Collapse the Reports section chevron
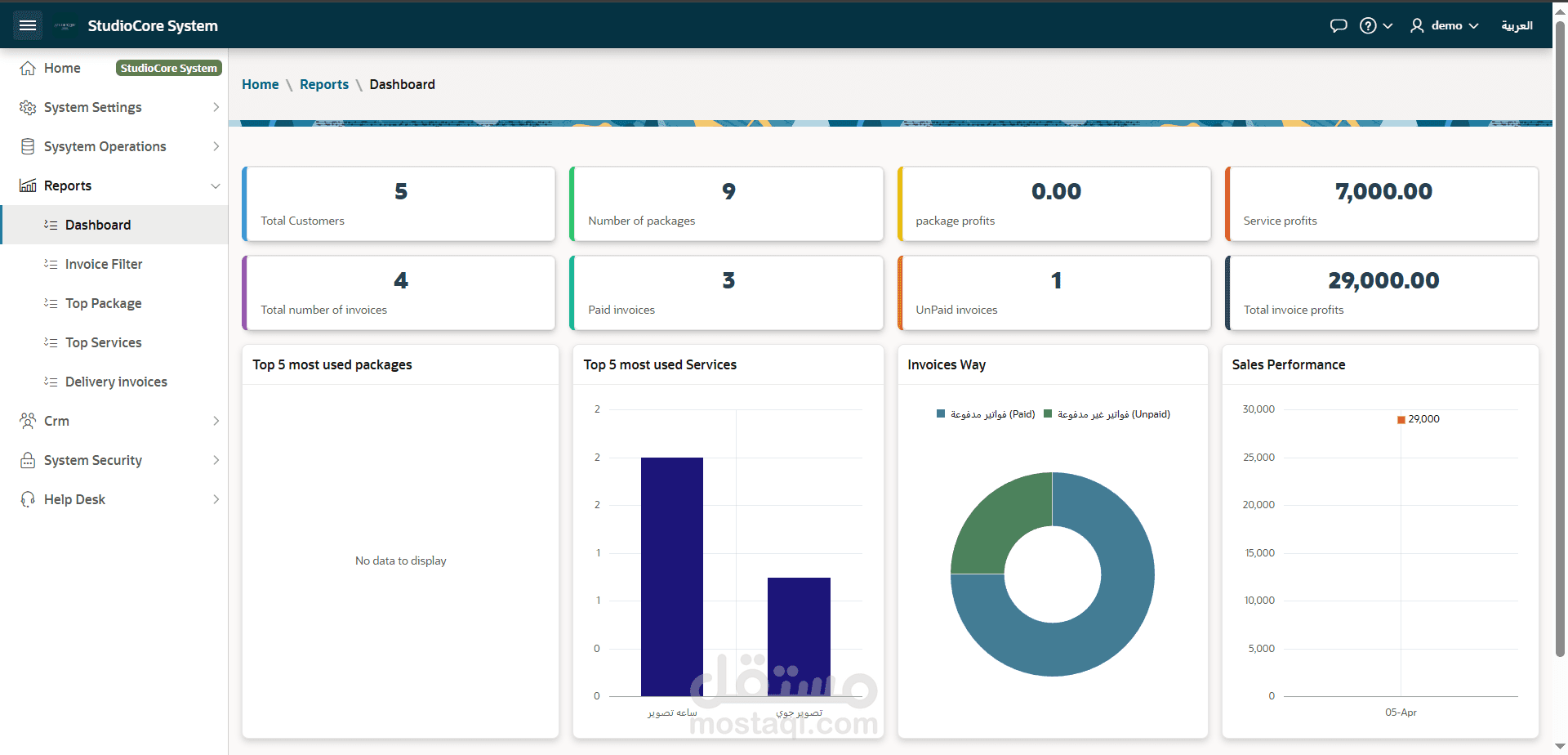Image resolution: width=1568 pixels, height=755 pixels. tap(216, 185)
